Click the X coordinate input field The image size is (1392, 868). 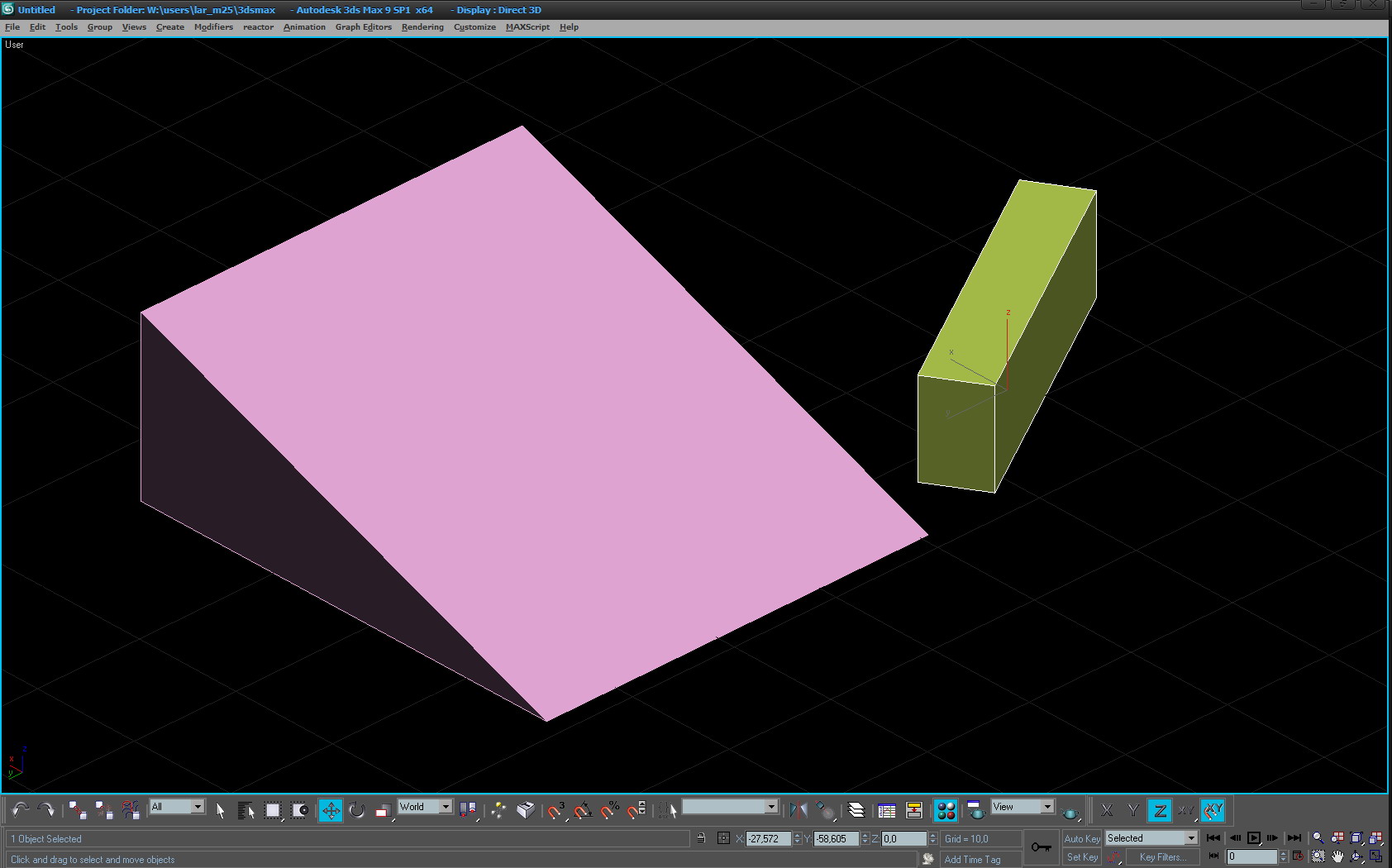pos(769,839)
